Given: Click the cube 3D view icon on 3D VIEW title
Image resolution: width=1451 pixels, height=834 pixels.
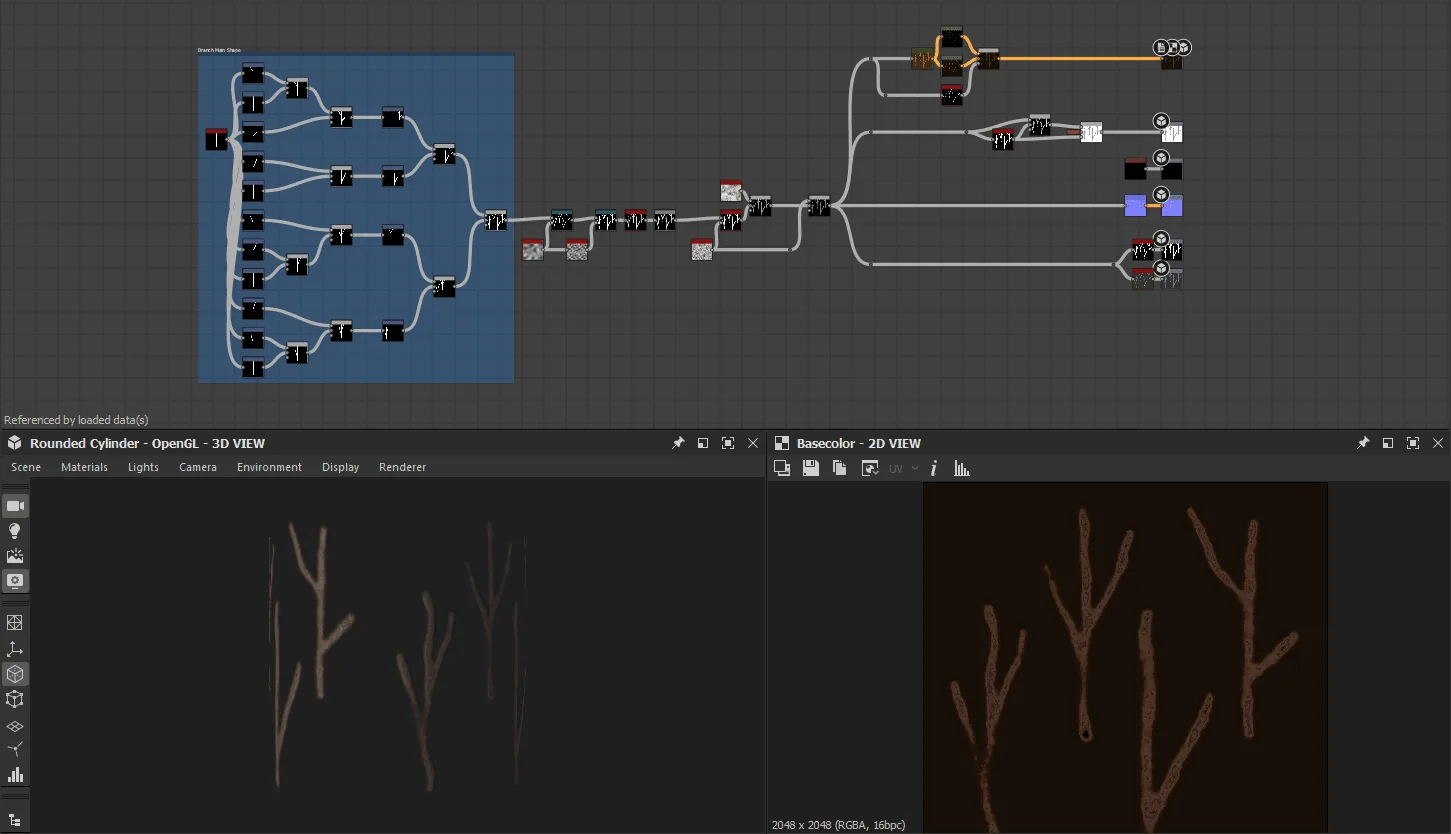Looking at the screenshot, I should pos(15,443).
